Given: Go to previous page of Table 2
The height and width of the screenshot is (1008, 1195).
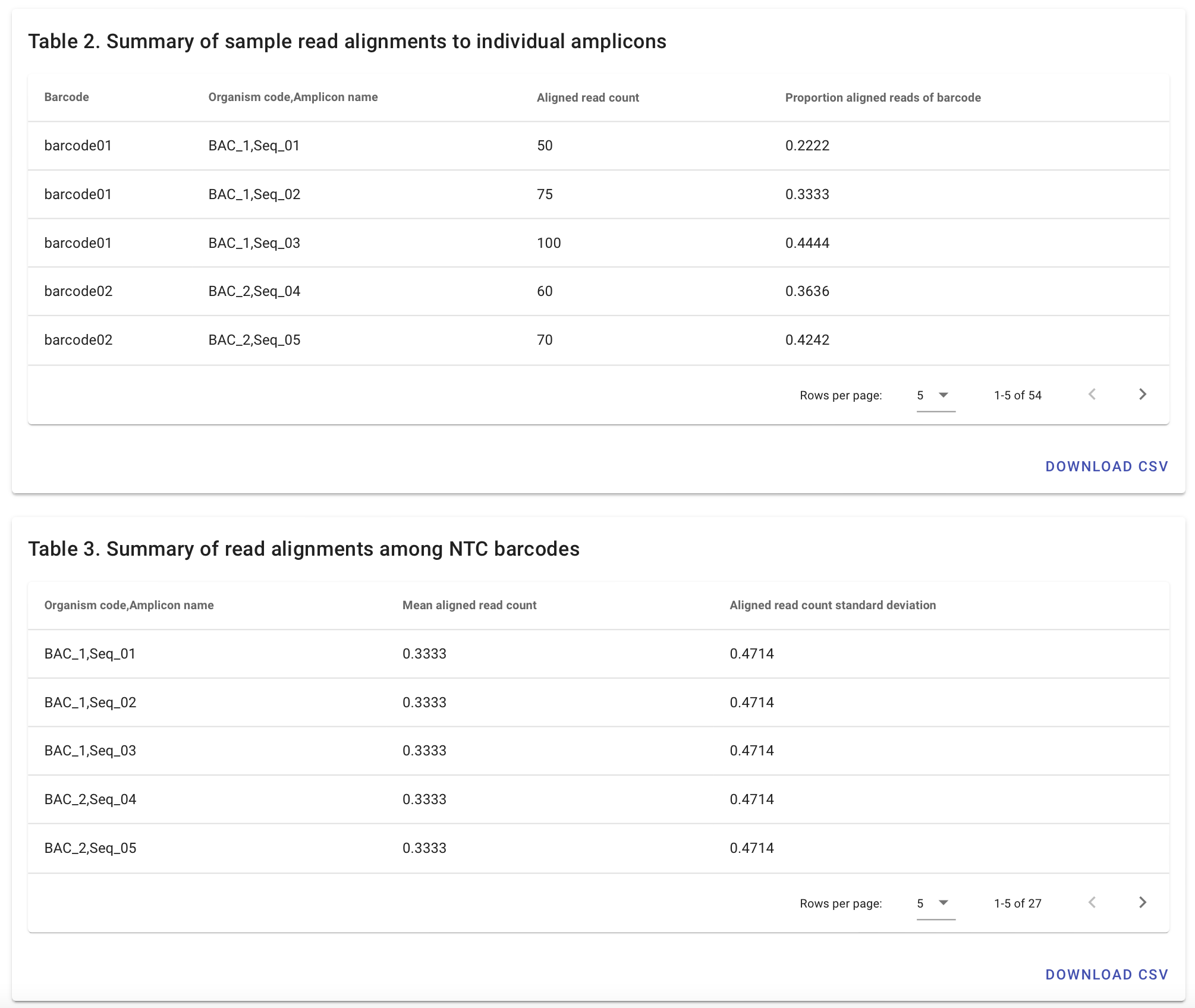Looking at the screenshot, I should [1092, 395].
